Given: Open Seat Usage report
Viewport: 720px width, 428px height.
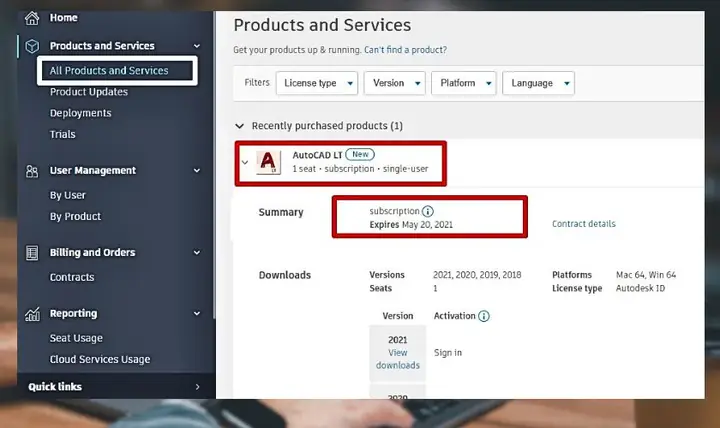Looking at the screenshot, I should click(x=76, y=338).
